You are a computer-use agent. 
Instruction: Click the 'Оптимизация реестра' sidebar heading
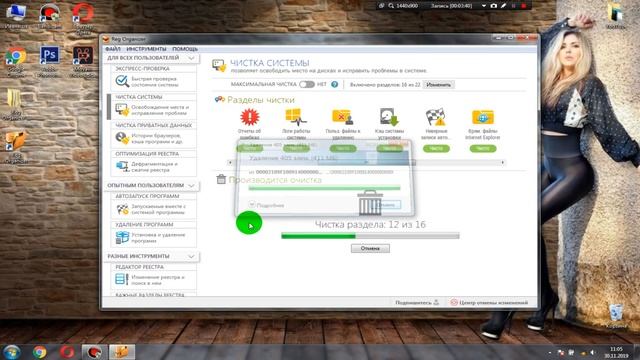(147, 154)
